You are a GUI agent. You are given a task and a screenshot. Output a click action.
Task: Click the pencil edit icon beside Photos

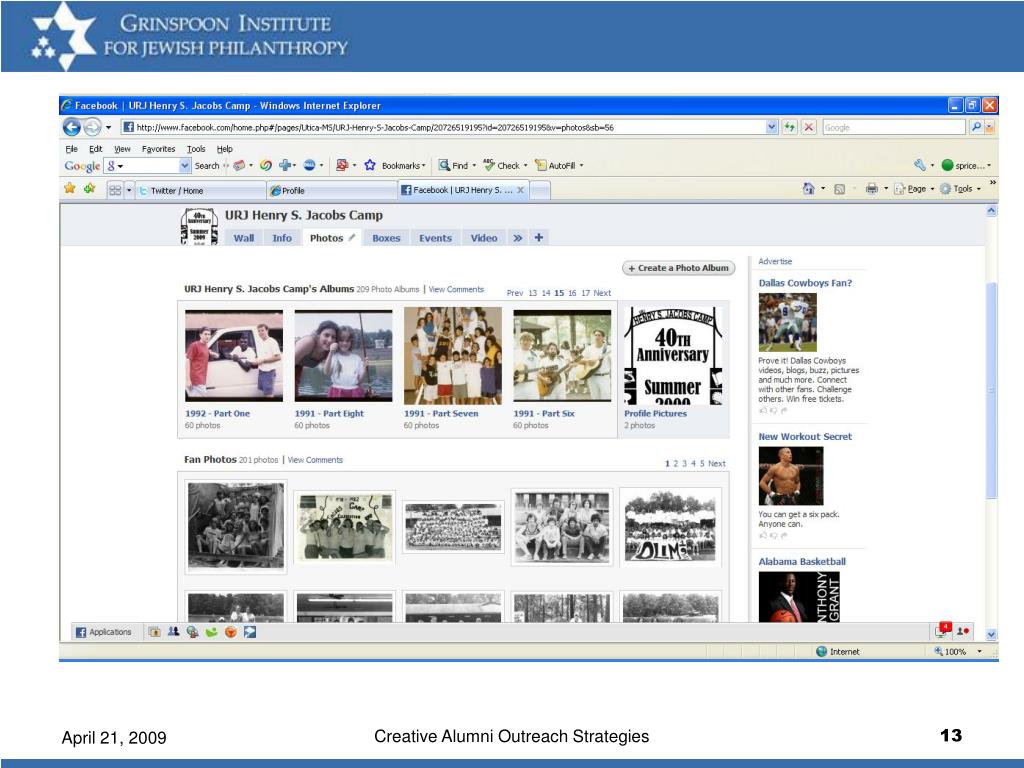(351, 238)
